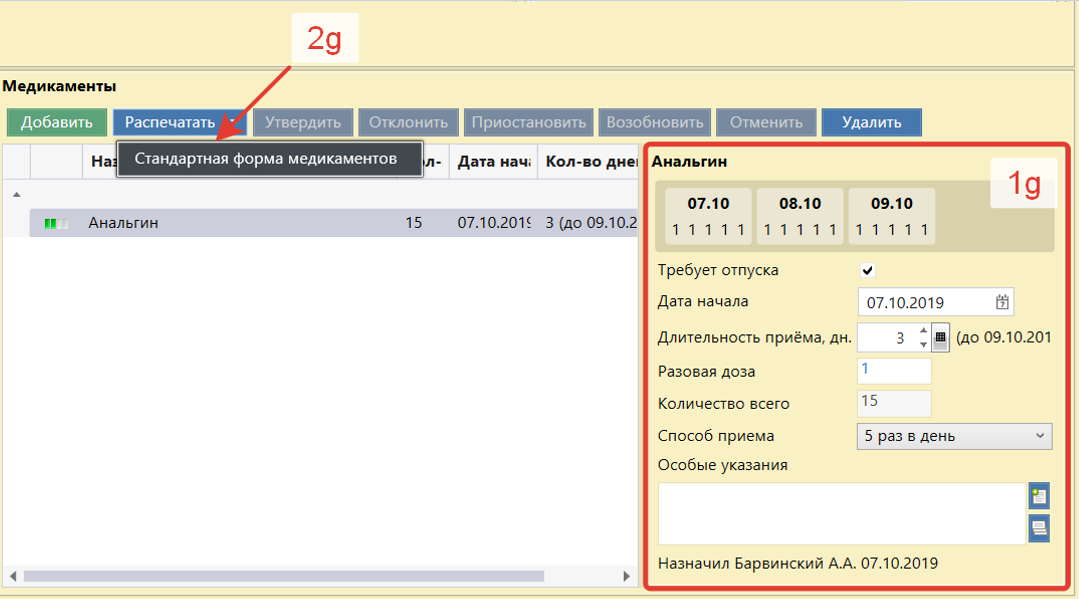1079x599 pixels.
Task: Click the Распечатать button
Action: (x=170, y=122)
